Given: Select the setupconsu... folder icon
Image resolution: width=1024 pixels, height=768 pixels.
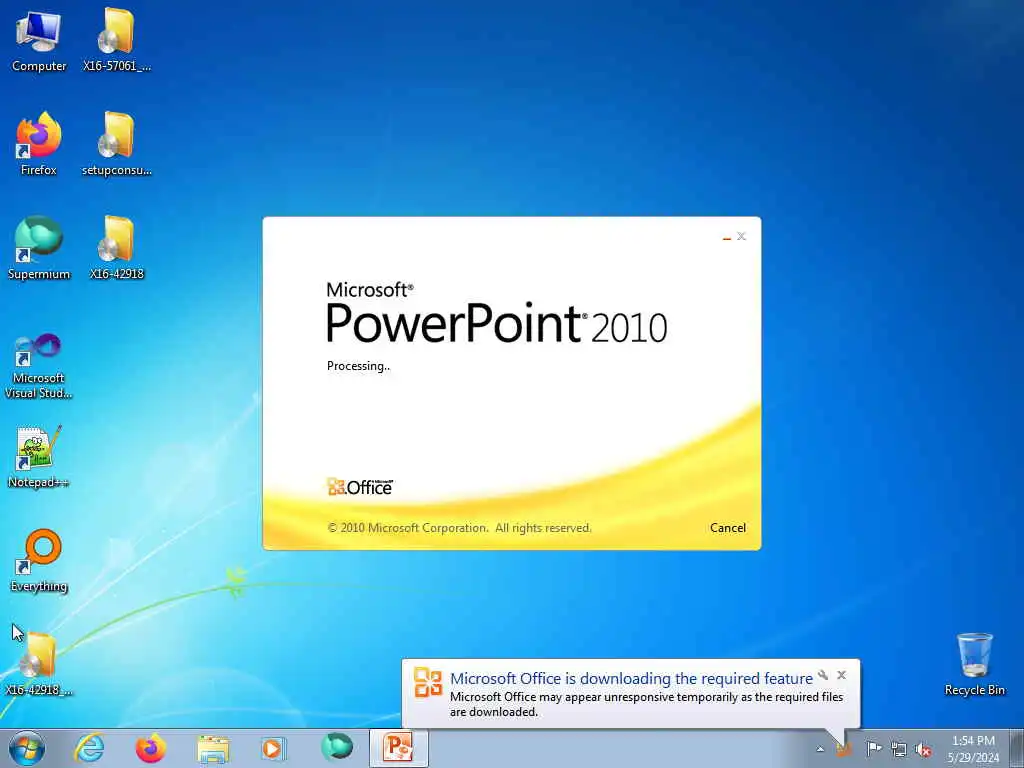Looking at the screenshot, I should pos(117,144).
